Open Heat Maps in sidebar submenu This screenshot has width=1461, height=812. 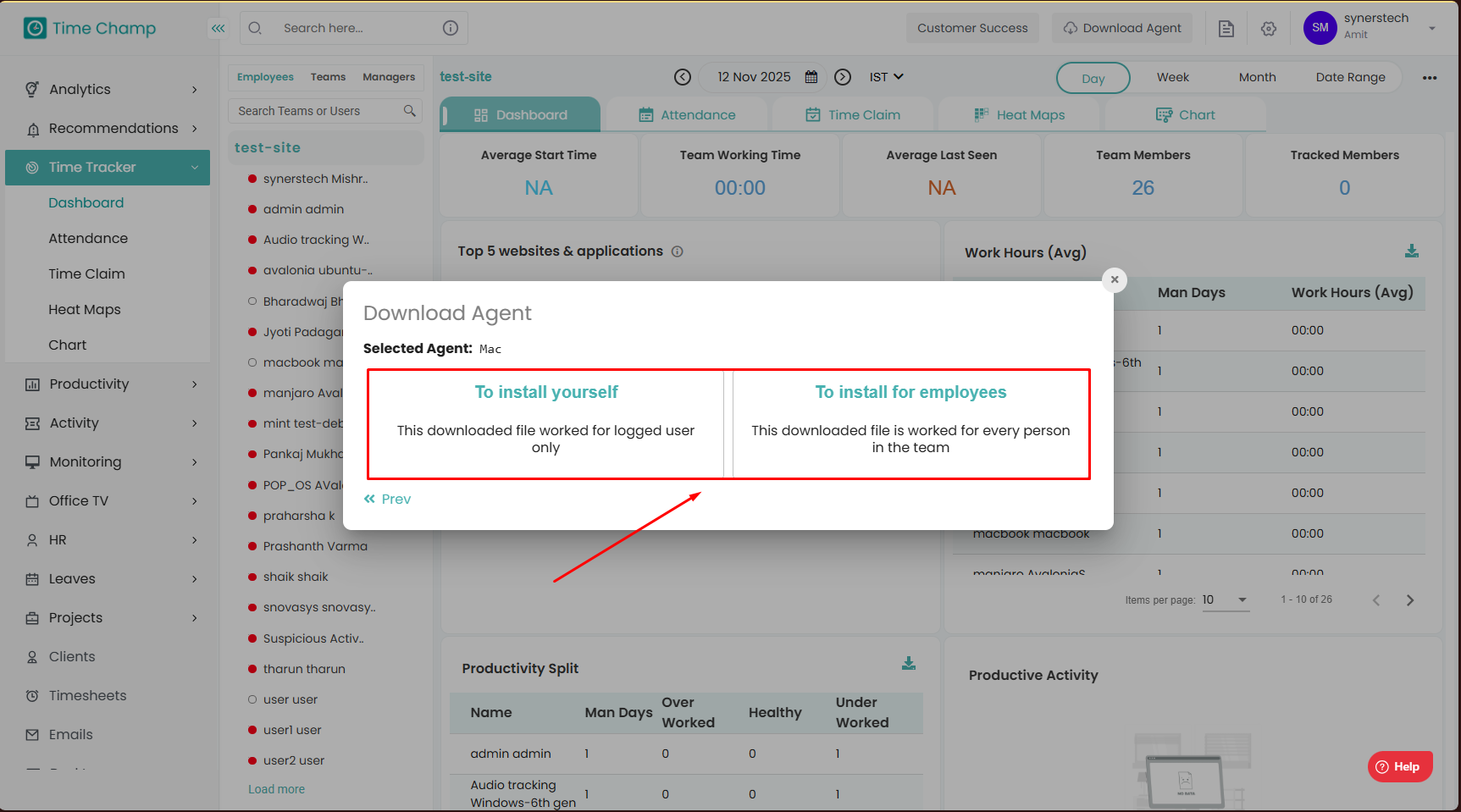pyautogui.click(x=85, y=310)
